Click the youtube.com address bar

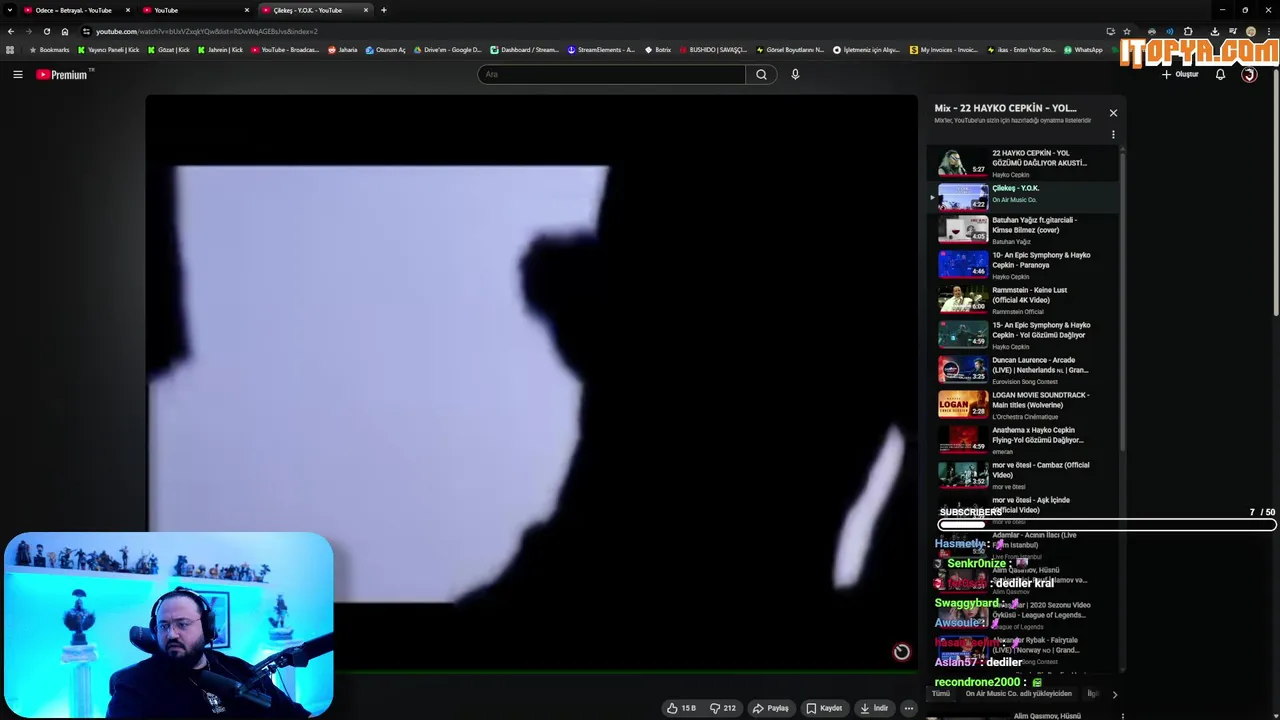[590, 31]
